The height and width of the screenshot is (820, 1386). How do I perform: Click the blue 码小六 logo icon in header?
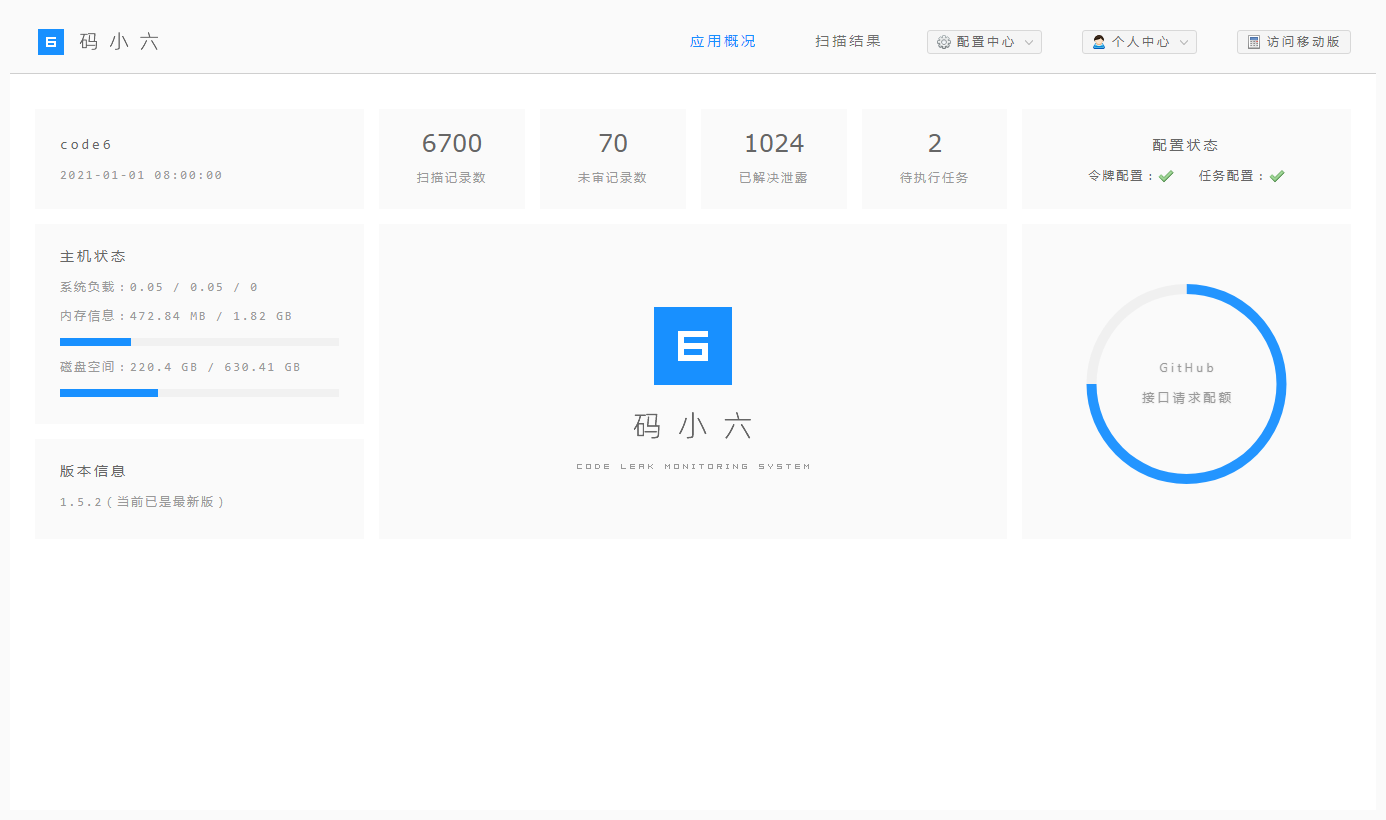[51, 42]
